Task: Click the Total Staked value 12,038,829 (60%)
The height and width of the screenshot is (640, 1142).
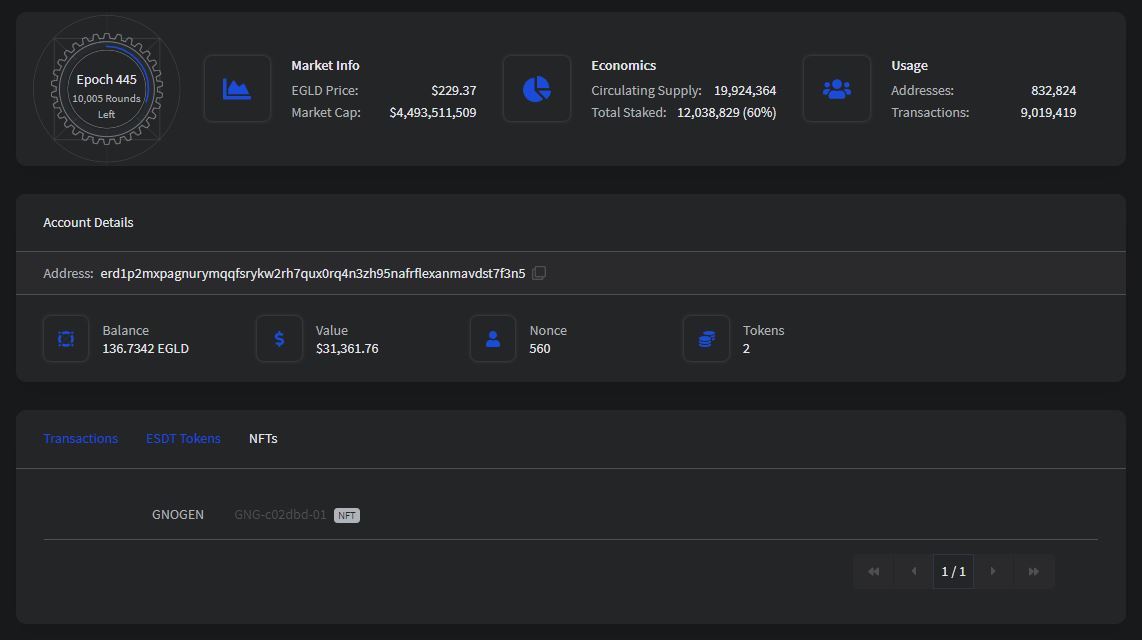Action: click(727, 112)
